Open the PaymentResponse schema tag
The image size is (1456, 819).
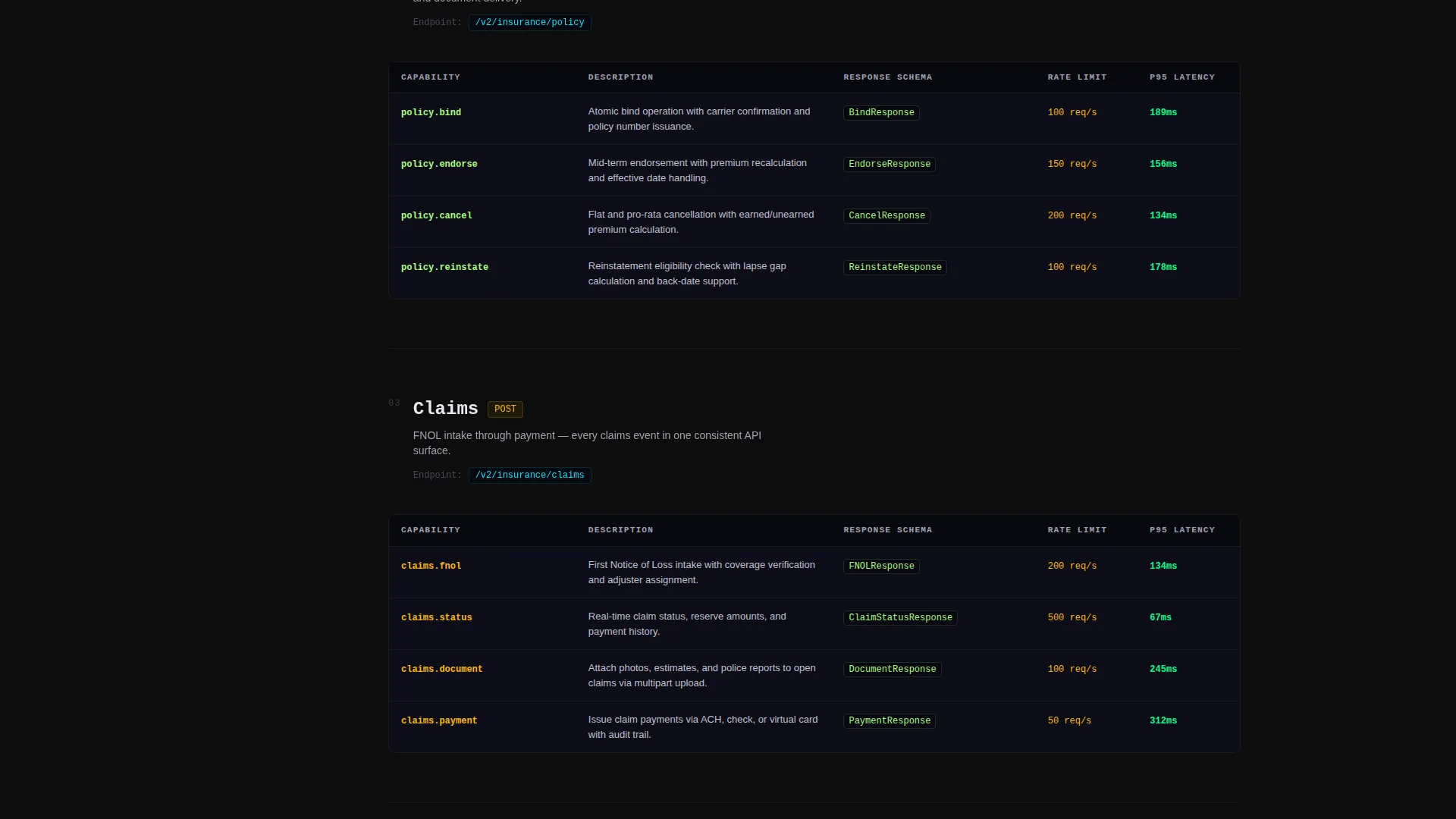[x=890, y=721]
